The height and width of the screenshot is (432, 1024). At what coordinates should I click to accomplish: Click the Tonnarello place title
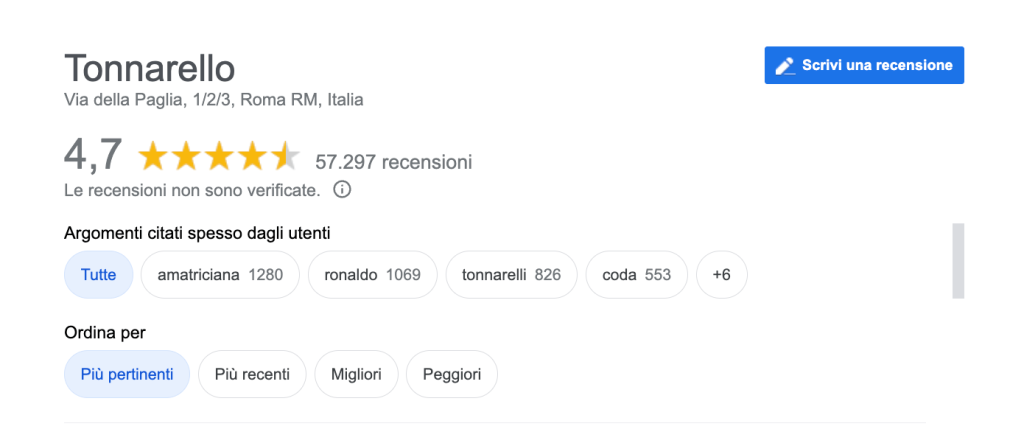[150, 68]
